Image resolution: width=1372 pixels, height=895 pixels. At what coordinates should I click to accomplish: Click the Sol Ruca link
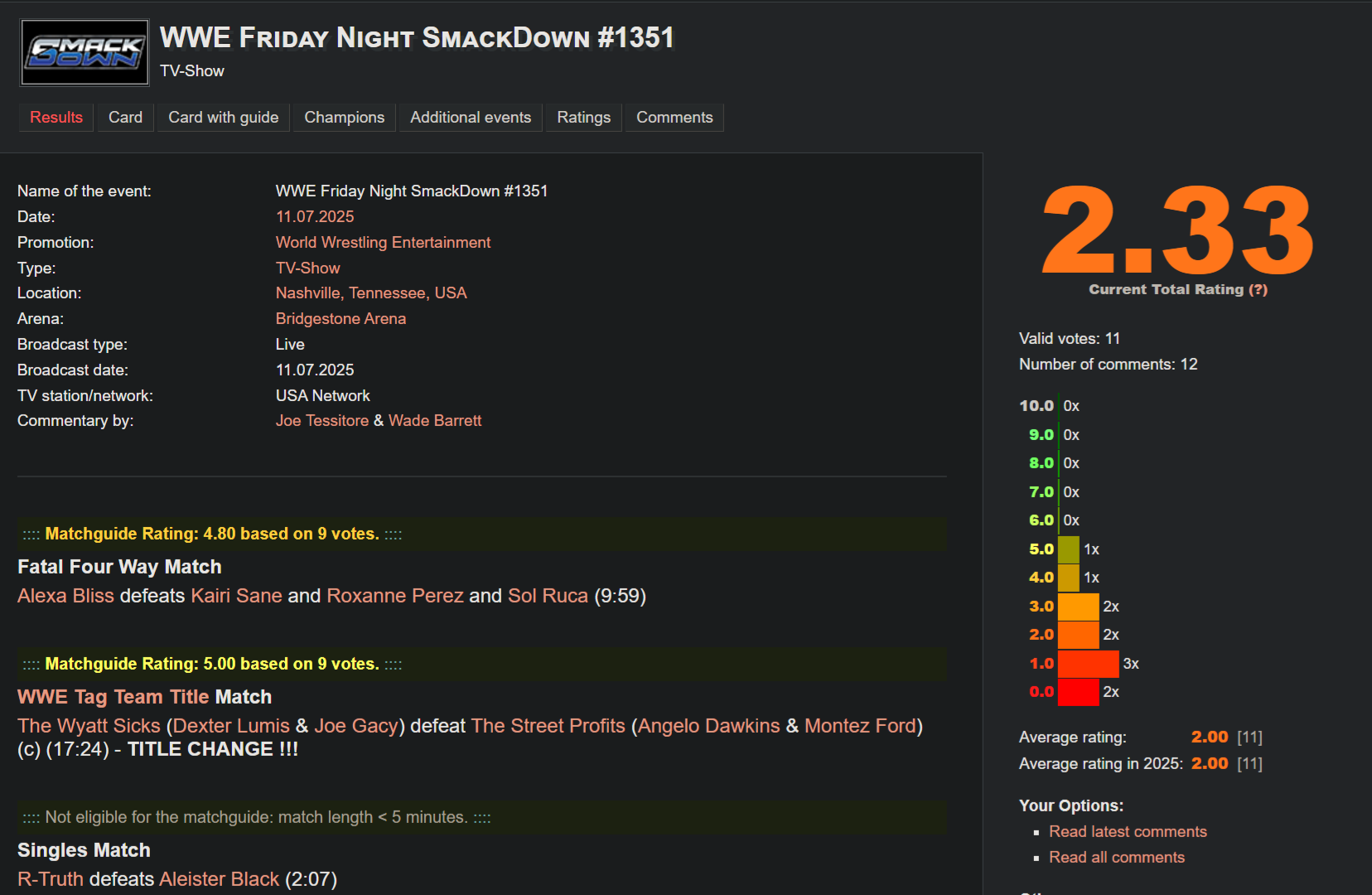(548, 596)
